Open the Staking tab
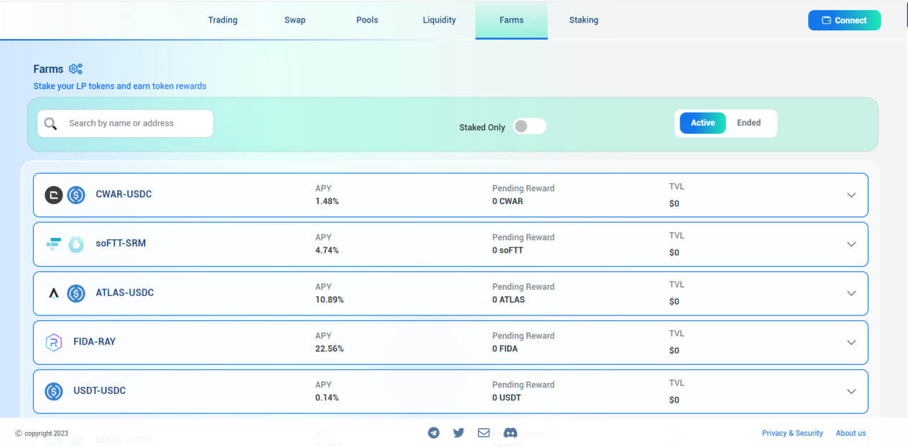 click(x=583, y=20)
